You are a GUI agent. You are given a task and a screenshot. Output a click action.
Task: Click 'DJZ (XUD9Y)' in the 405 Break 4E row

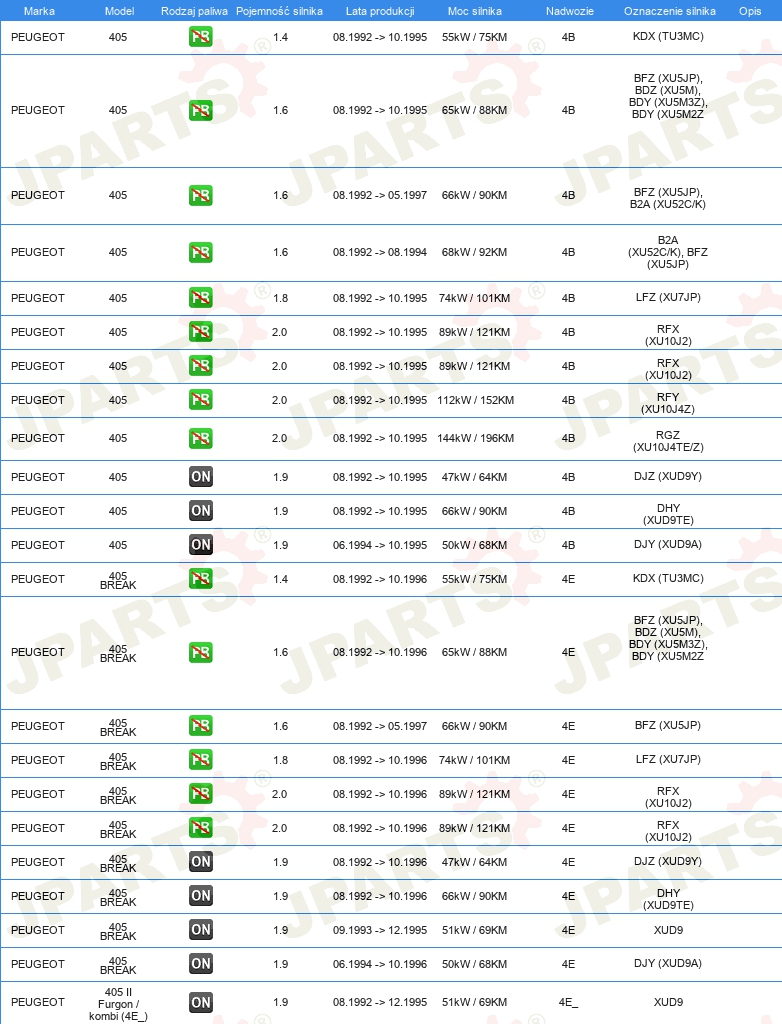[x=668, y=861]
